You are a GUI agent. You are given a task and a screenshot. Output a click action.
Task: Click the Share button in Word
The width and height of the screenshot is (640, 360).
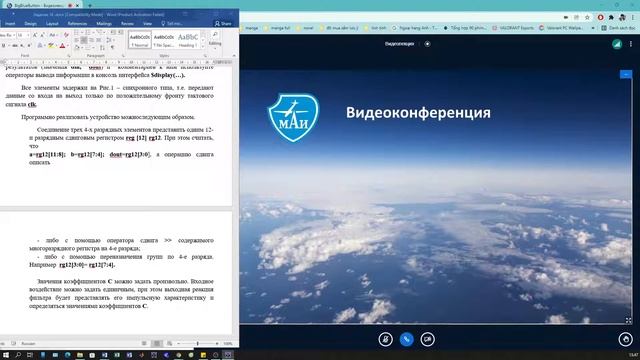click(223, 24)
